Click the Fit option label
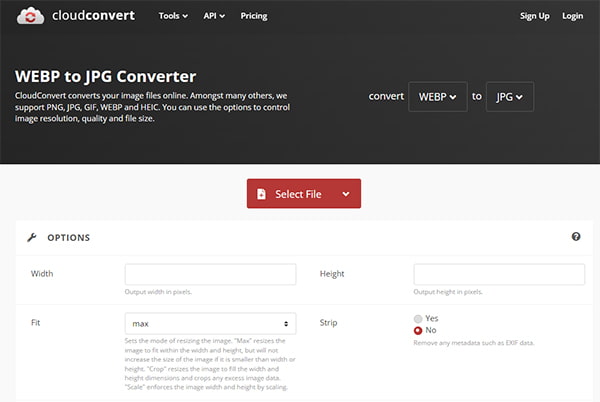This screenshot has width=600, height=402. (36, 322)
